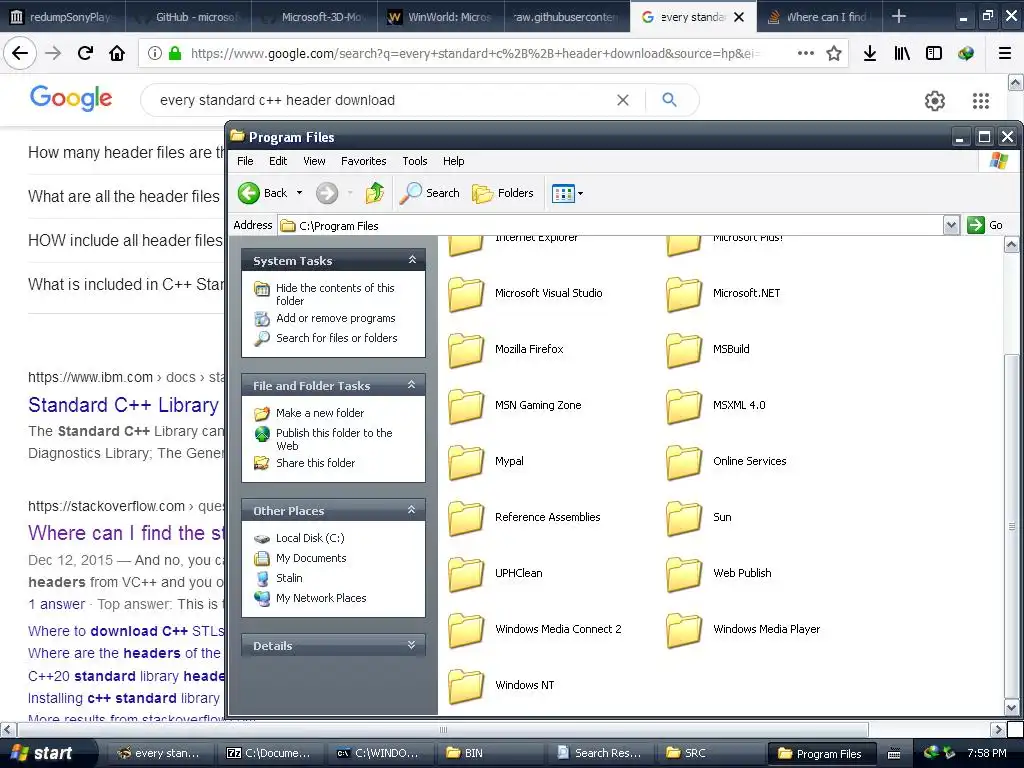Open the Google apps grid
Image resolution: width=1024 pixels, height=768 pixels.
tap(981, 101)
